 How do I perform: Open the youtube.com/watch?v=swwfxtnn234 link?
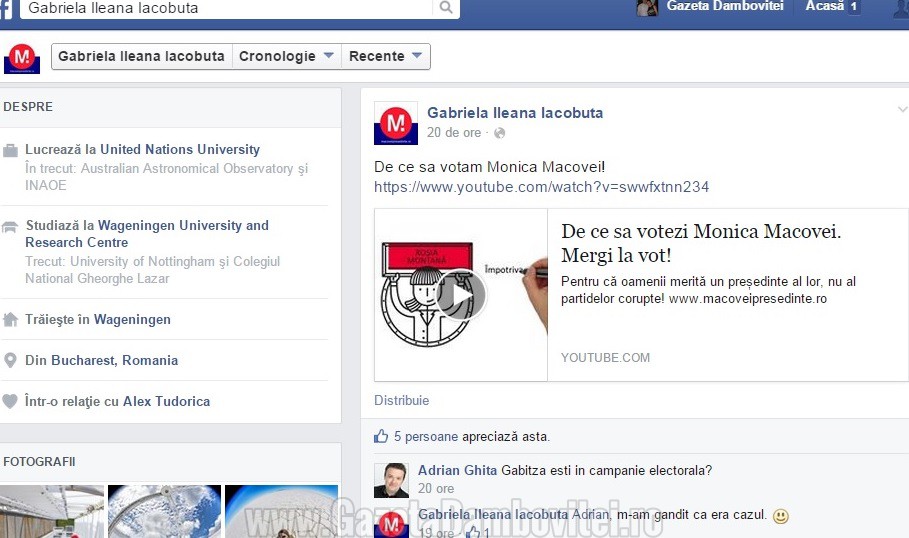(x=541, y=187)
